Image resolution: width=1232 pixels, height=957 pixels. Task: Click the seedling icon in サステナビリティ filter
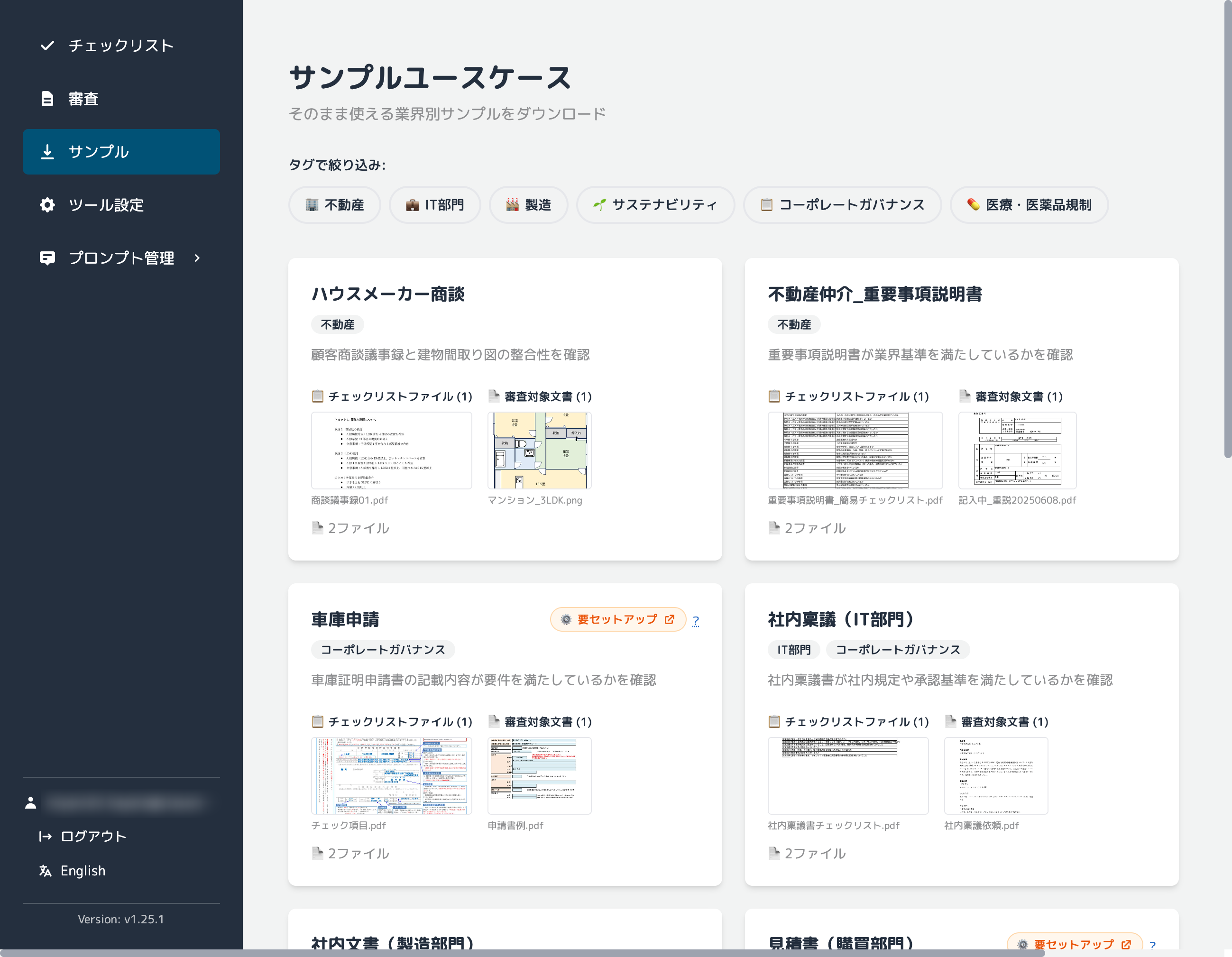pyautogui.click(x=600, y=204)
